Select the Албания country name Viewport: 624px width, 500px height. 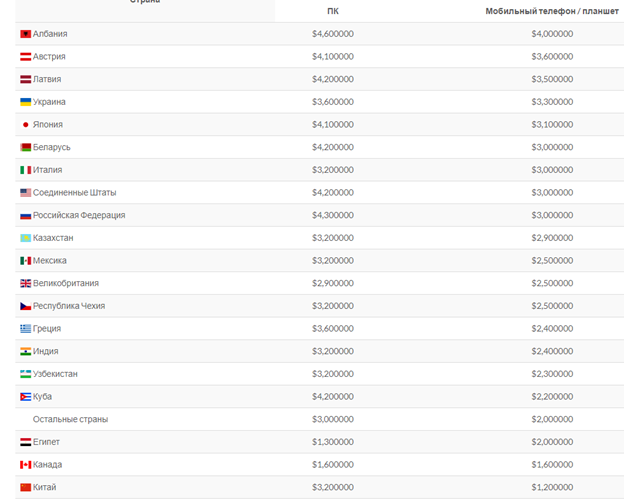coord(50,34)
